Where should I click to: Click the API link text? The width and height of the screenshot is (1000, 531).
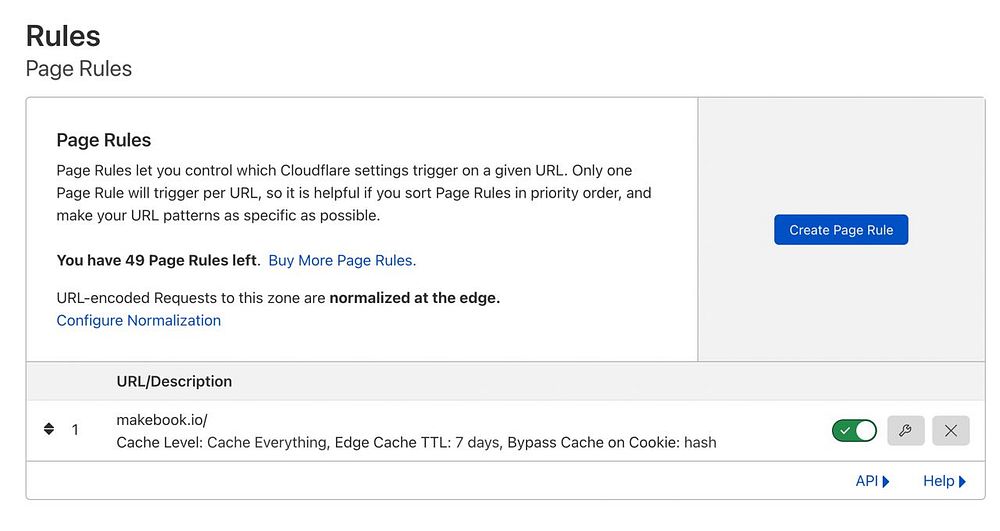(866, 481)
